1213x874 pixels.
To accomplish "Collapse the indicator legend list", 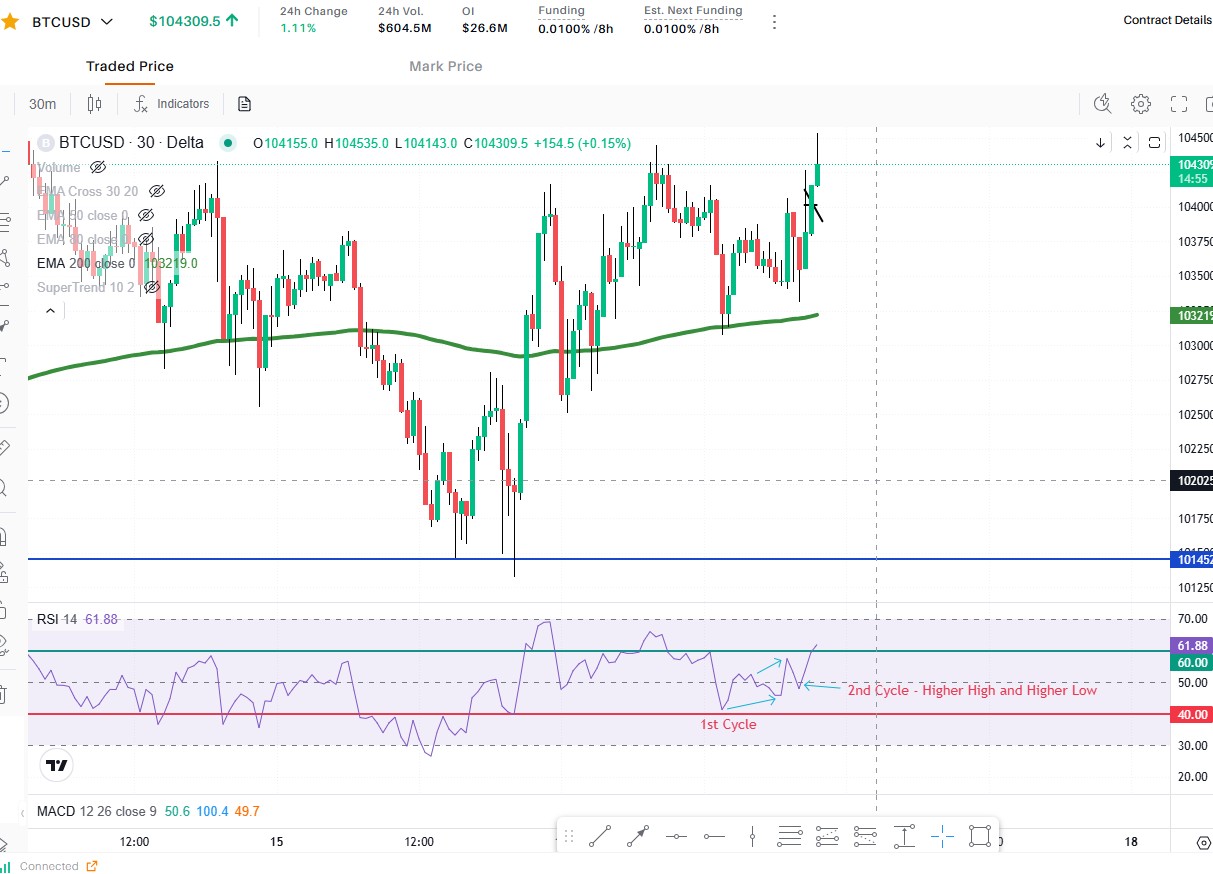I will [x=49, y=310].
